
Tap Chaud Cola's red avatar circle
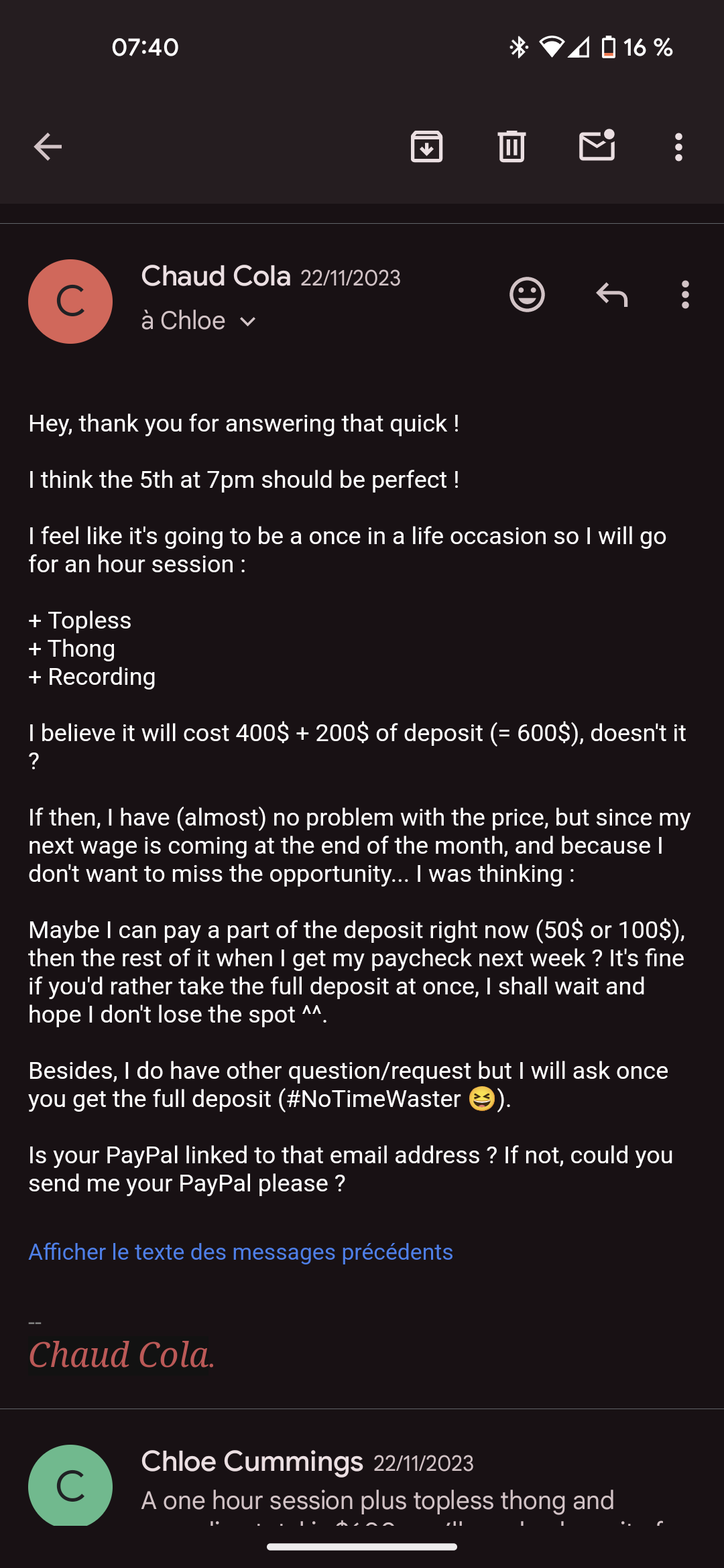click(70, 302)
